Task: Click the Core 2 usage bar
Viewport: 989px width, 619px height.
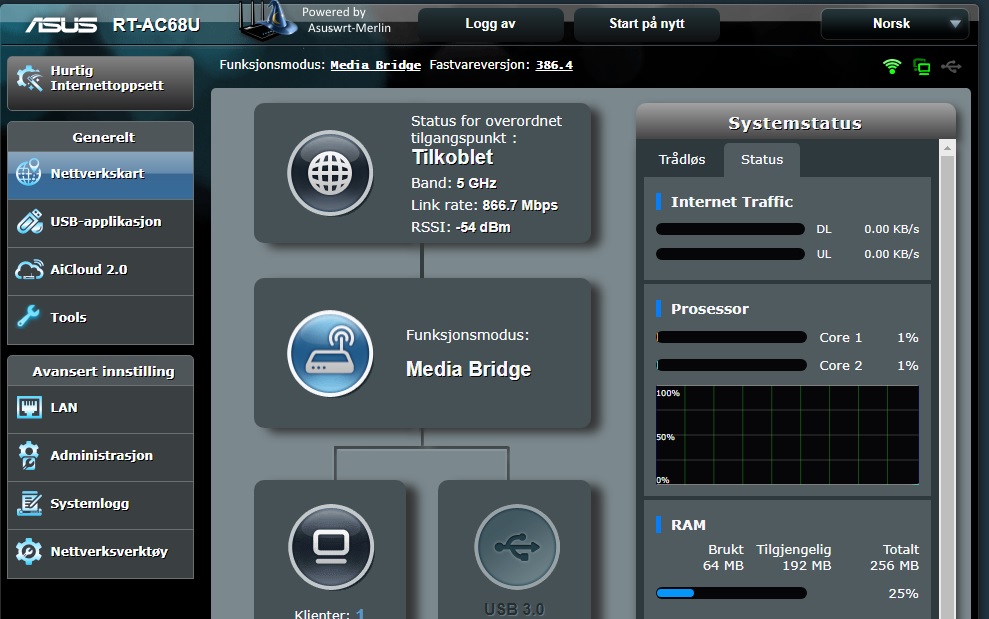Action: point(731,365)
